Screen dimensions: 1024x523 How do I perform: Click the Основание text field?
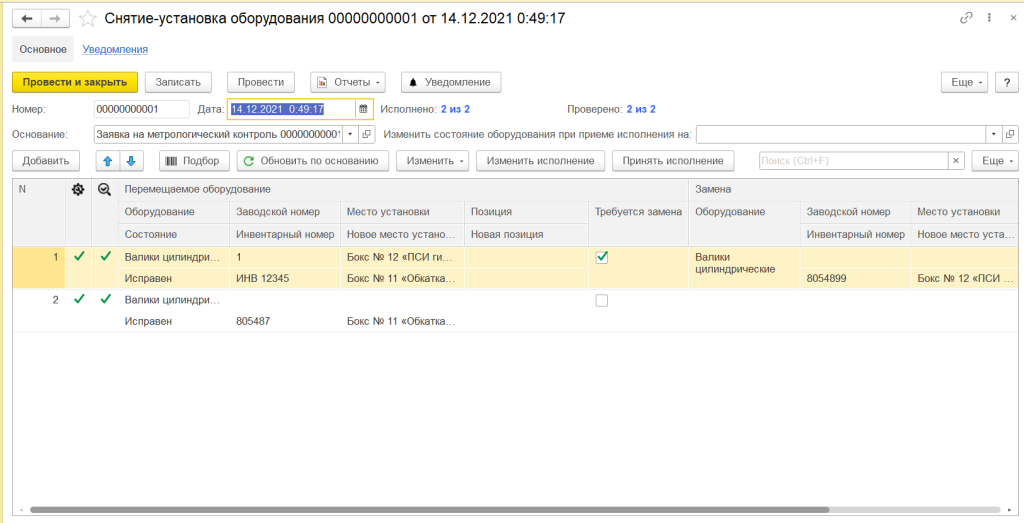tap(218, 135)
